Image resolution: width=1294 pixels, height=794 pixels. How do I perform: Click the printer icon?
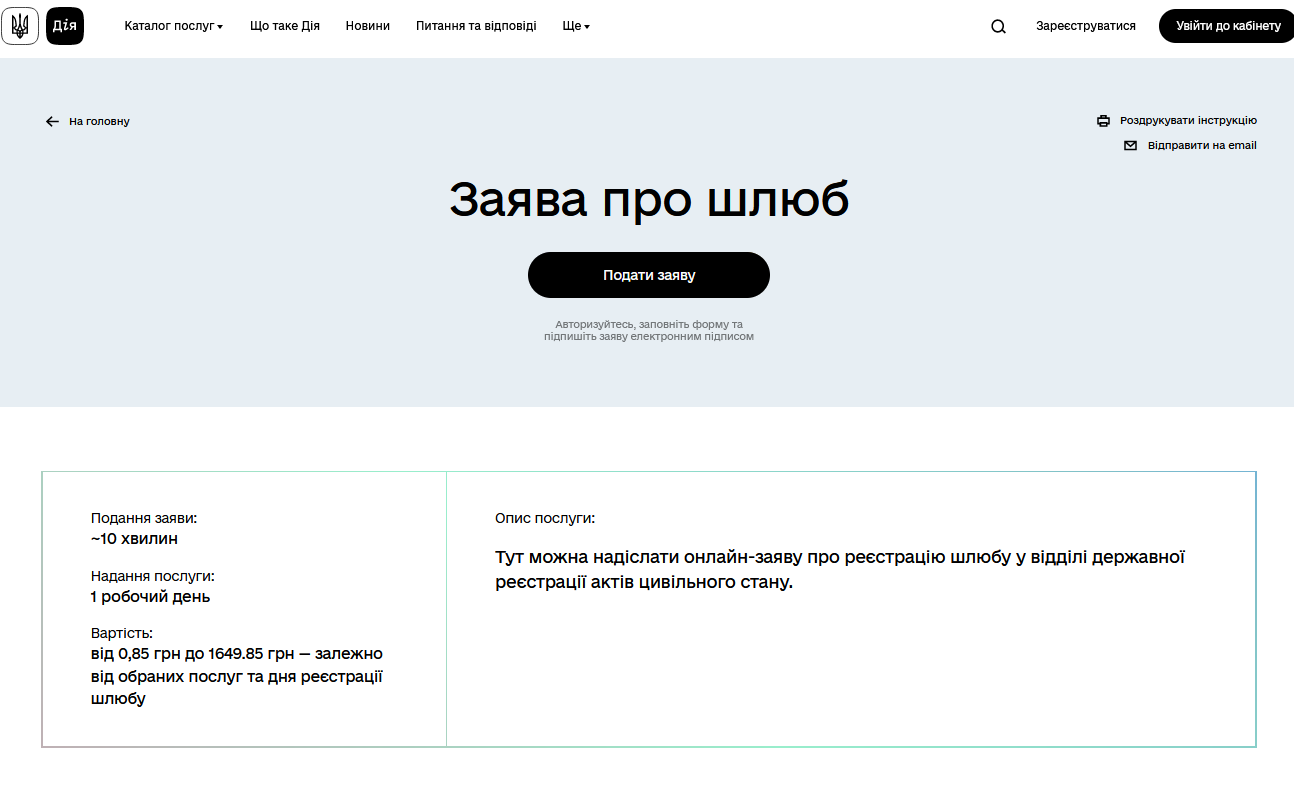[1103, 121]
